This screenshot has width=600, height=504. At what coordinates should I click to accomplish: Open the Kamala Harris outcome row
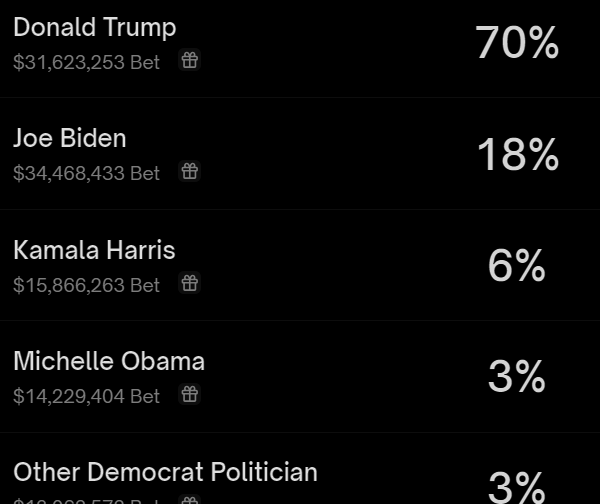click(x=94, y=250)
